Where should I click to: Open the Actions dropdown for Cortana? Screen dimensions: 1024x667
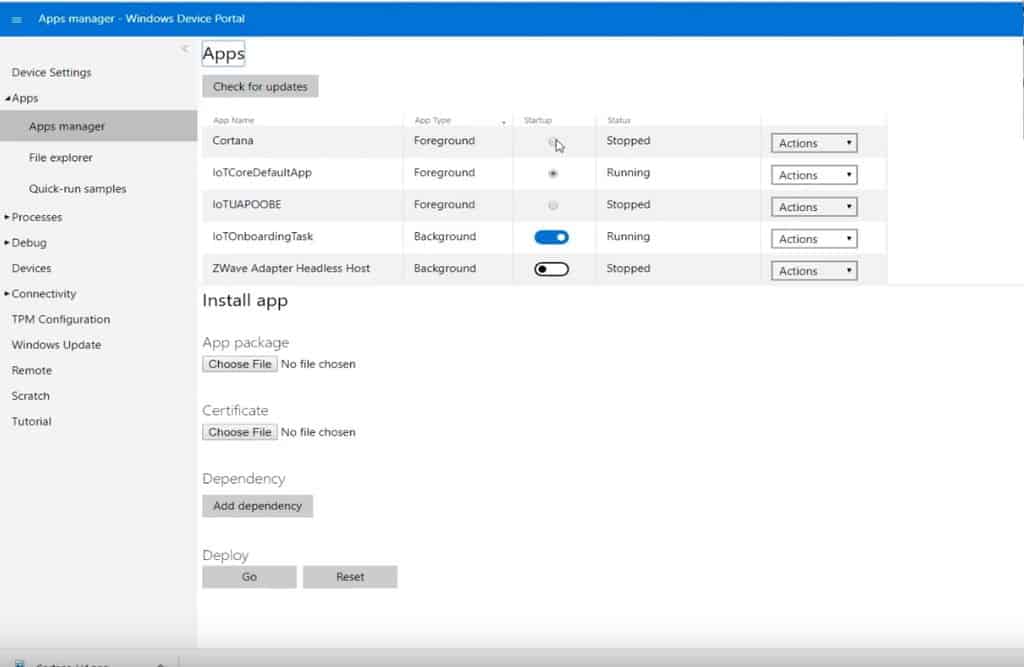click(x=814, y=143)
